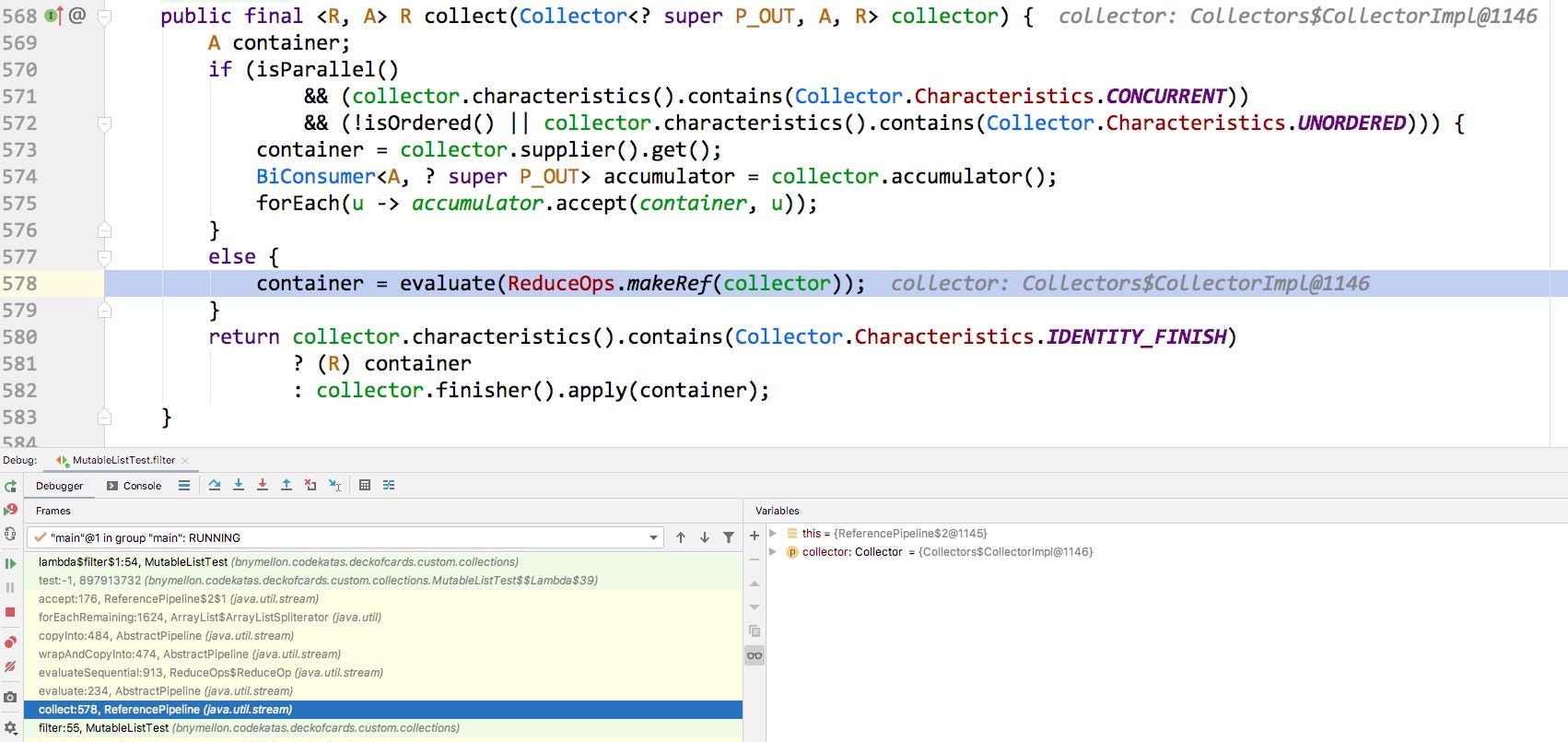Stop the debug session
This screenshot has width=1568, height=742.
click(10, 612)
